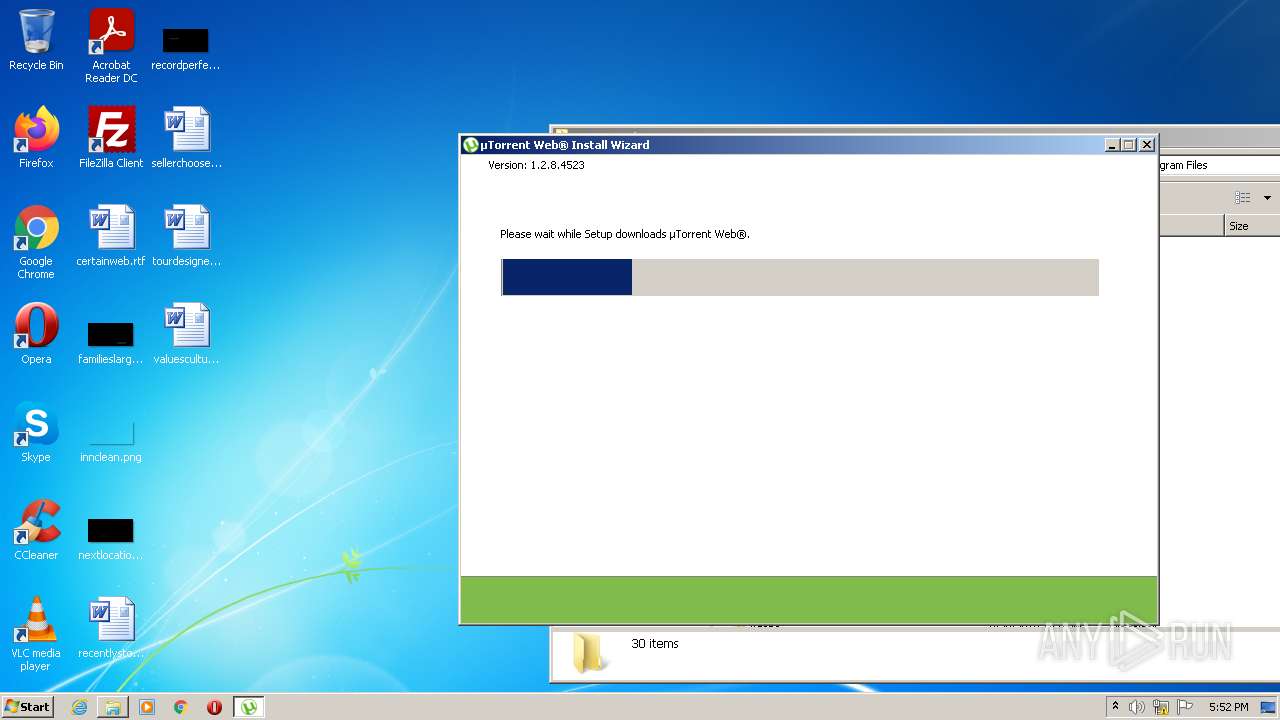Click the 'Please wait while Setup downloads' message
Screen dimensions: 1280x720
(x=625, y=234)
